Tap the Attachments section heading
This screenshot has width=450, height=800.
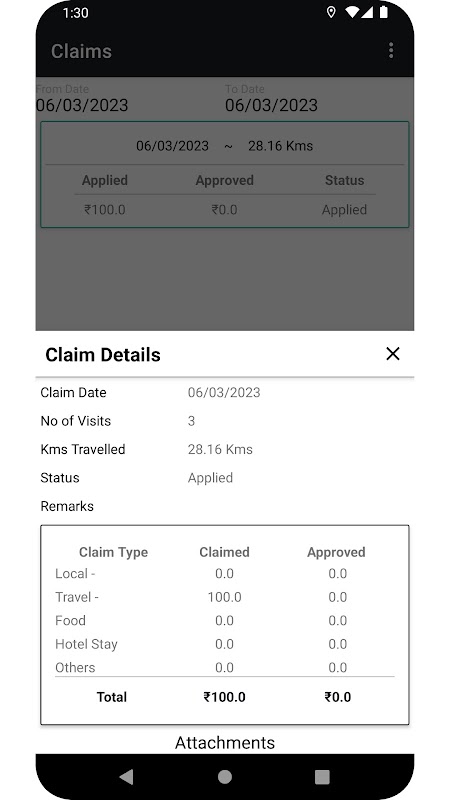click(x=224, y=742)
